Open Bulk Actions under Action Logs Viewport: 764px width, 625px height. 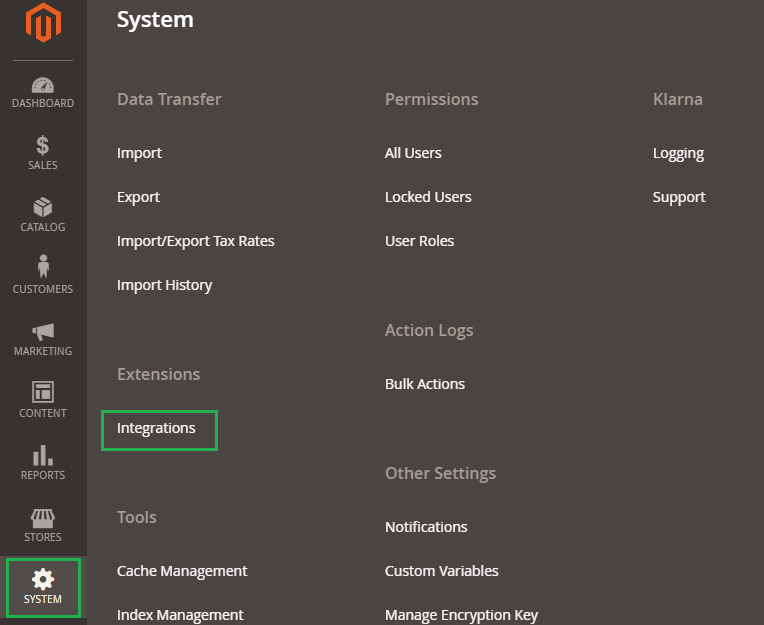(x=425, y=384)
